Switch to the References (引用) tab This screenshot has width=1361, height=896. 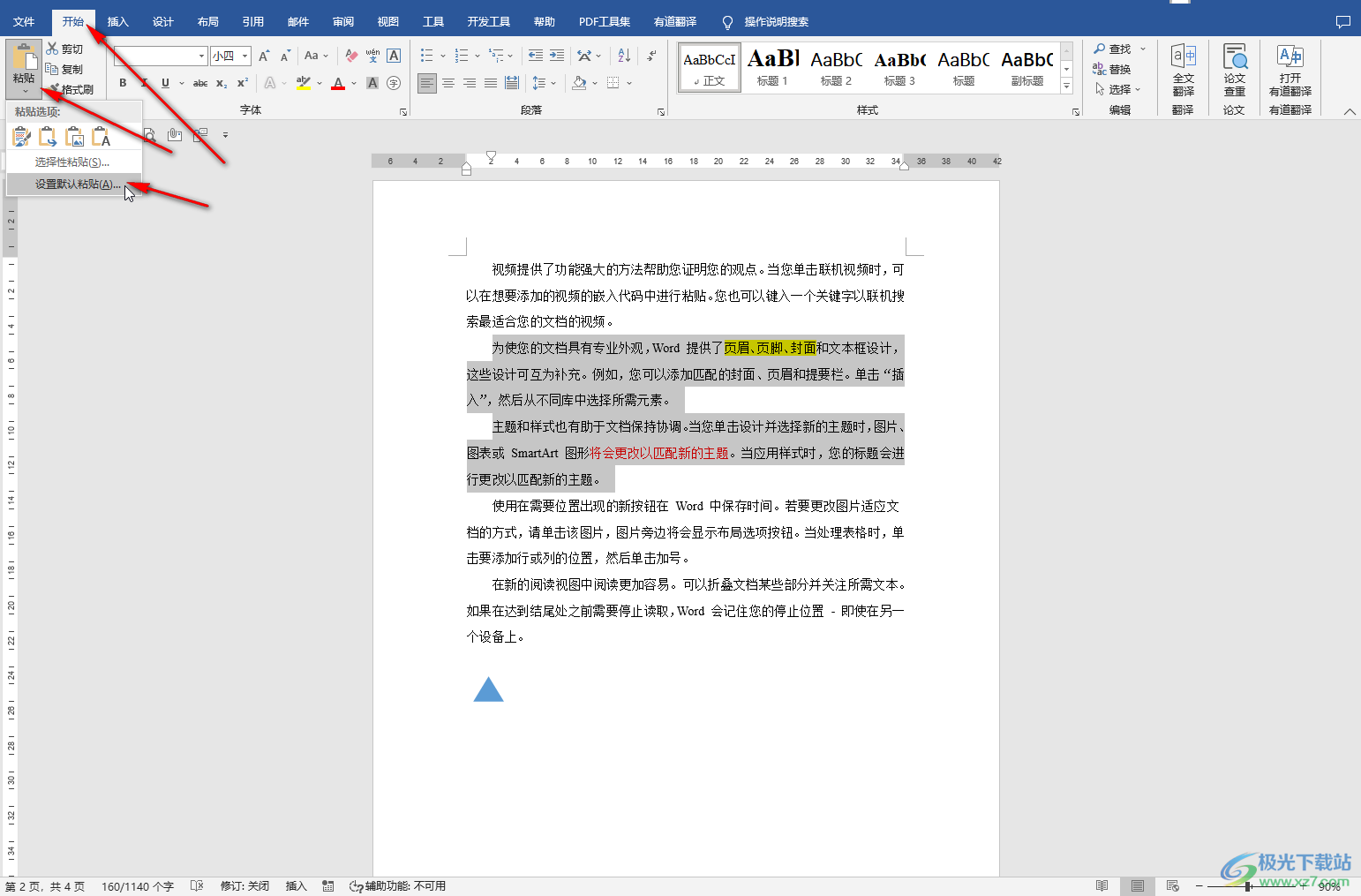click(x=253, y=22)
